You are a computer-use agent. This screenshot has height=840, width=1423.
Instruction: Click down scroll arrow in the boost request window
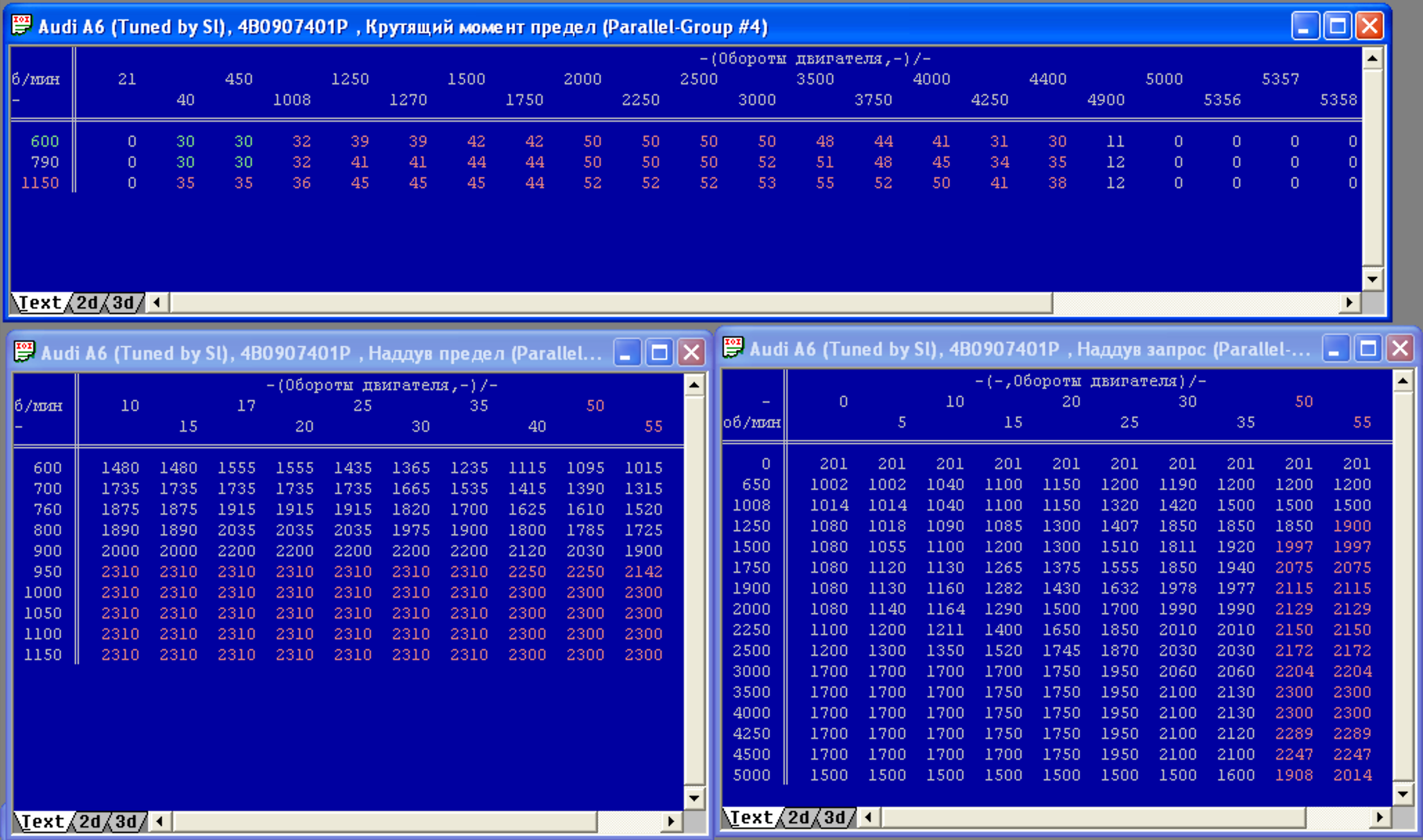pyautogui.click(x=1403, y=794)
